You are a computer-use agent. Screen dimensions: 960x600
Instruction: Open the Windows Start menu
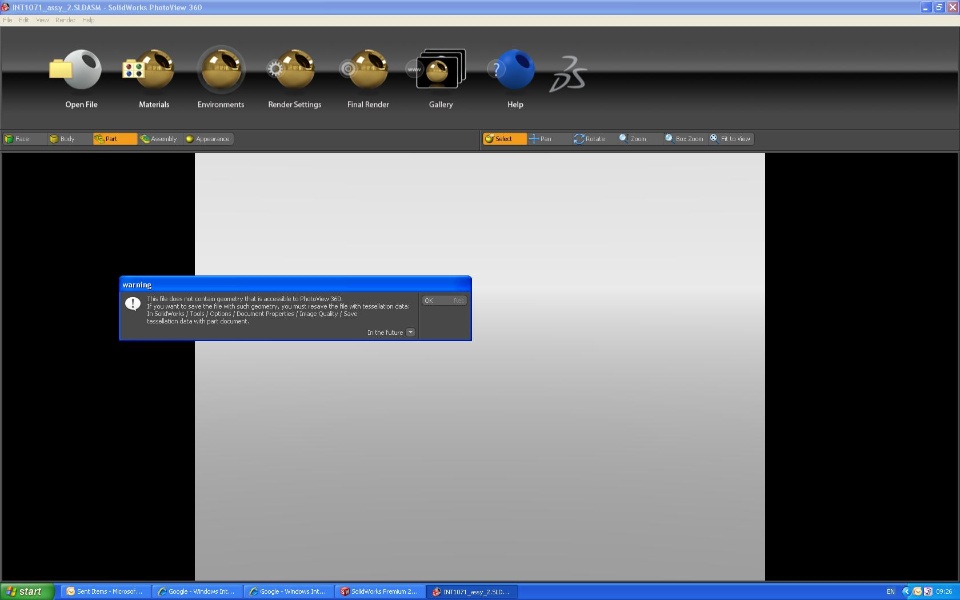point(28,591)
